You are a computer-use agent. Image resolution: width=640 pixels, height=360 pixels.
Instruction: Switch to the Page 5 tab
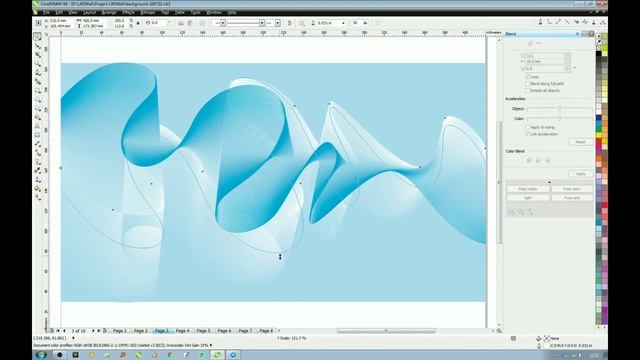[203, 331]
